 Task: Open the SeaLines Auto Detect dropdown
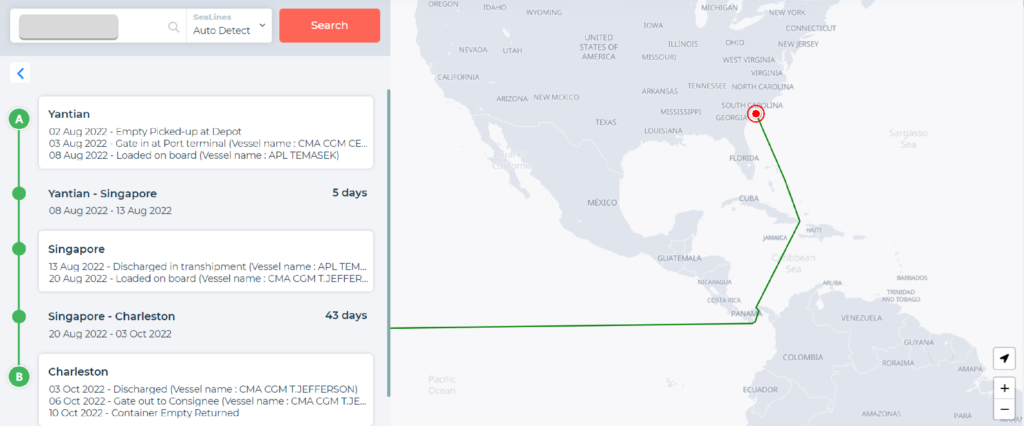click(x=229, y=25)
